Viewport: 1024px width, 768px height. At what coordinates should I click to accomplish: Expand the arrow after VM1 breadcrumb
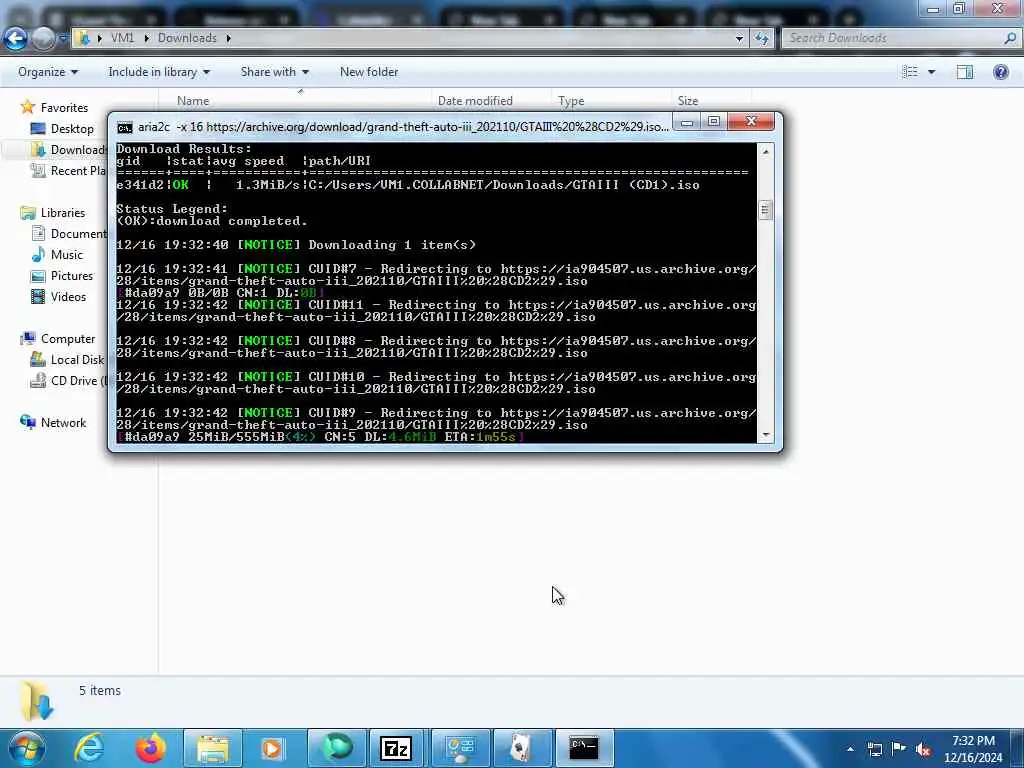coord(146,39)
